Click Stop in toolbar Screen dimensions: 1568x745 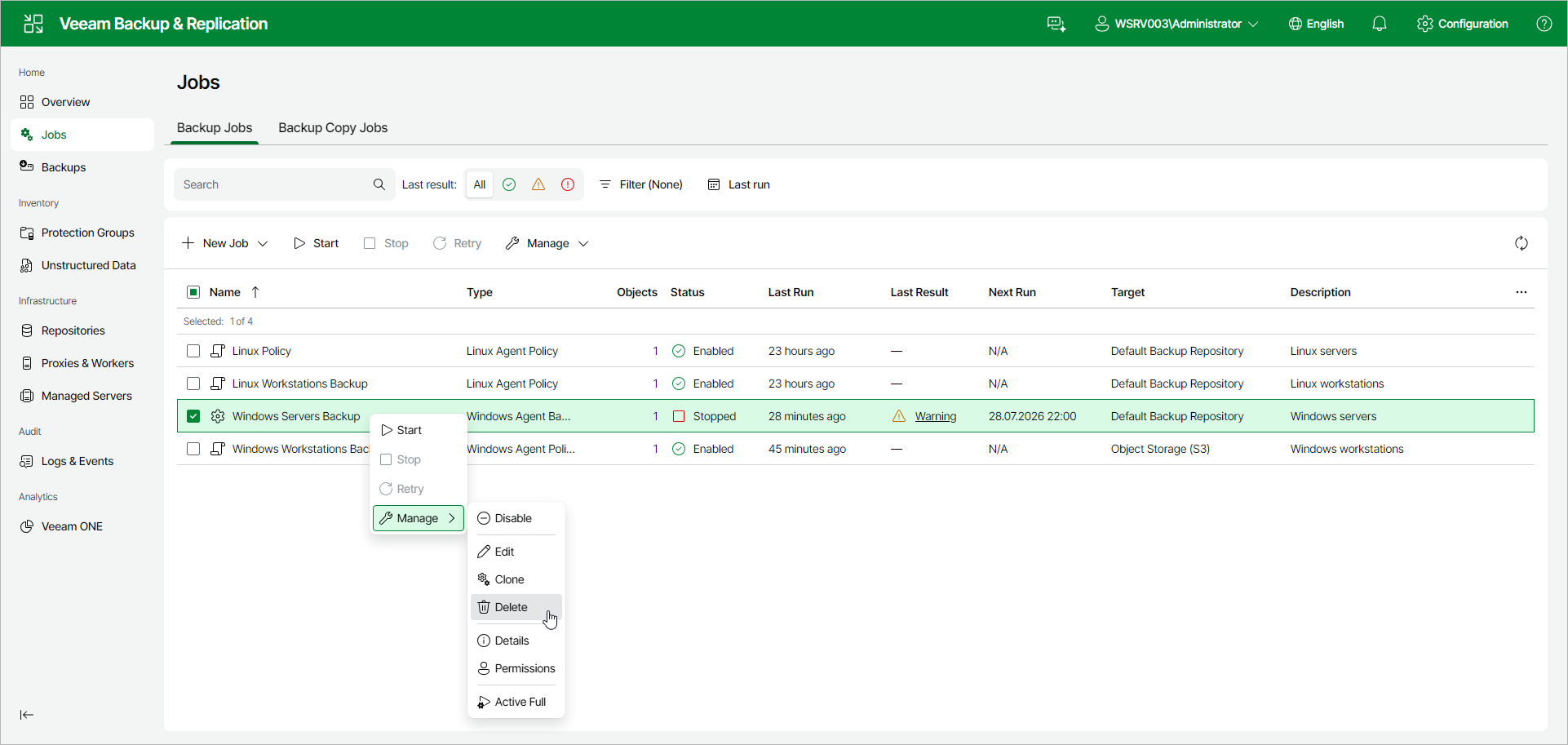coord(386,243)
